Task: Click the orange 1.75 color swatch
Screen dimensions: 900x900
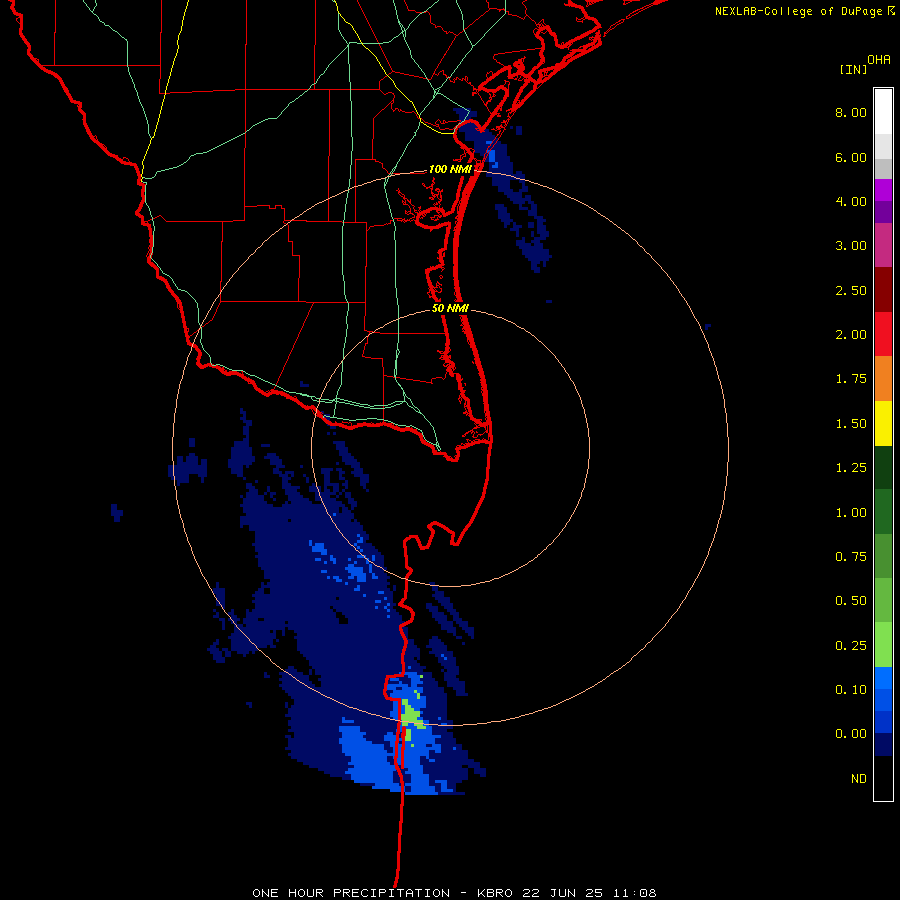Action: pos(883,379)
